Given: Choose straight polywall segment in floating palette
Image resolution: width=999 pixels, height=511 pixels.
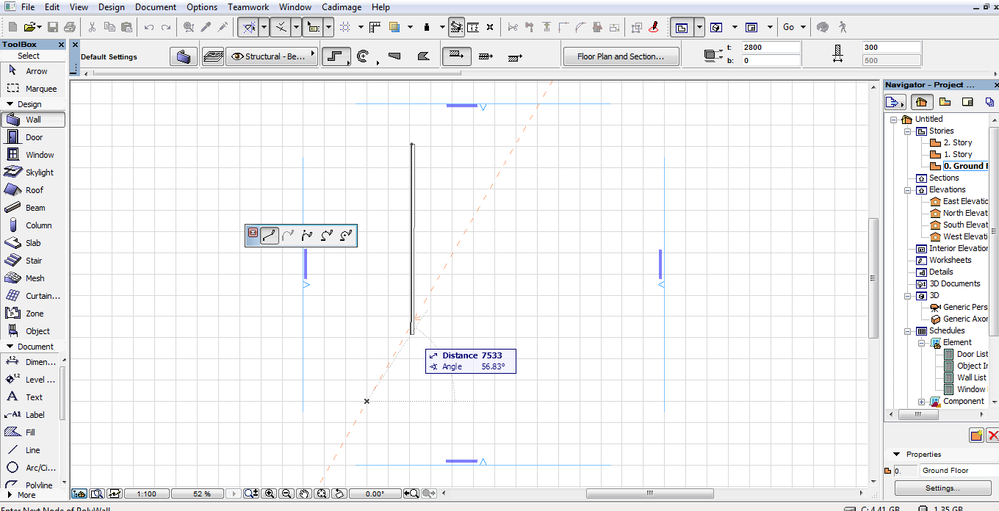Looking at the screenshot, I should pos(269,236).
